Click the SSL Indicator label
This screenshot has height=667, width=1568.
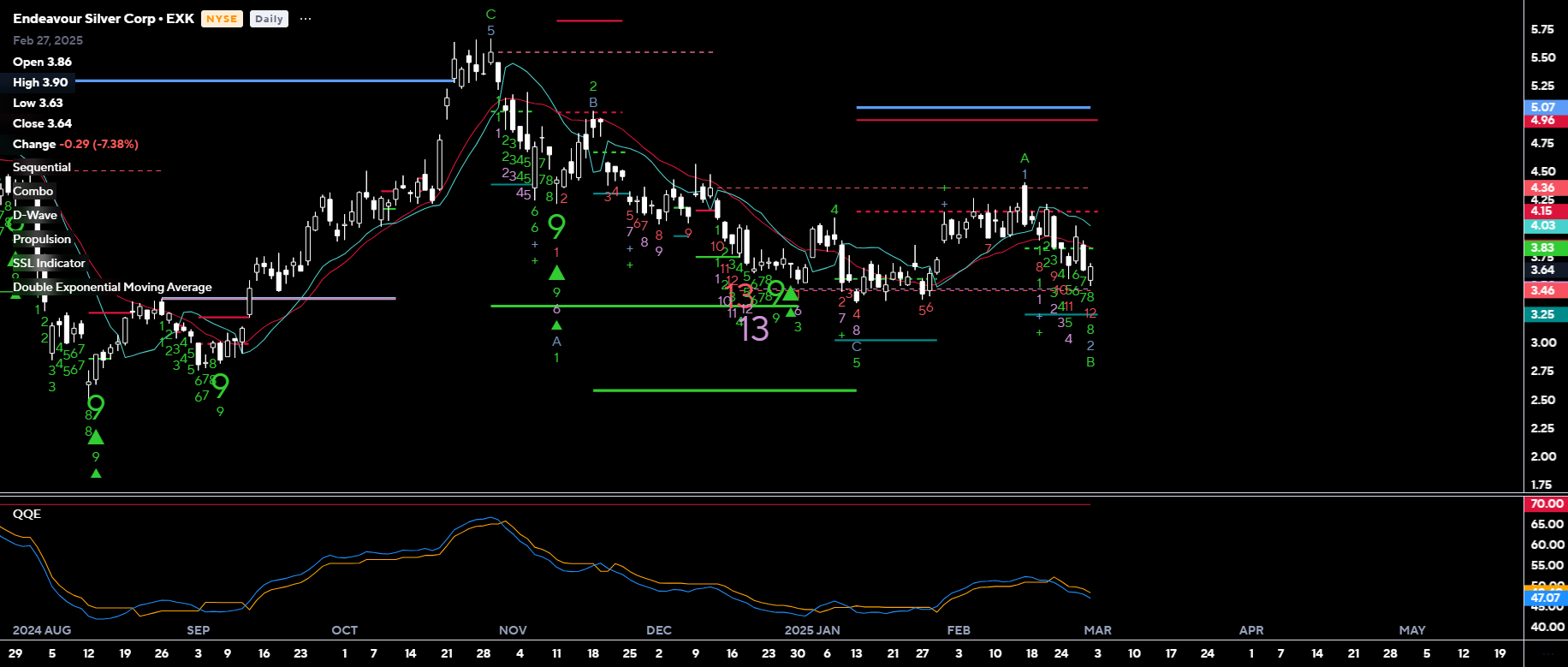point(49,263)
